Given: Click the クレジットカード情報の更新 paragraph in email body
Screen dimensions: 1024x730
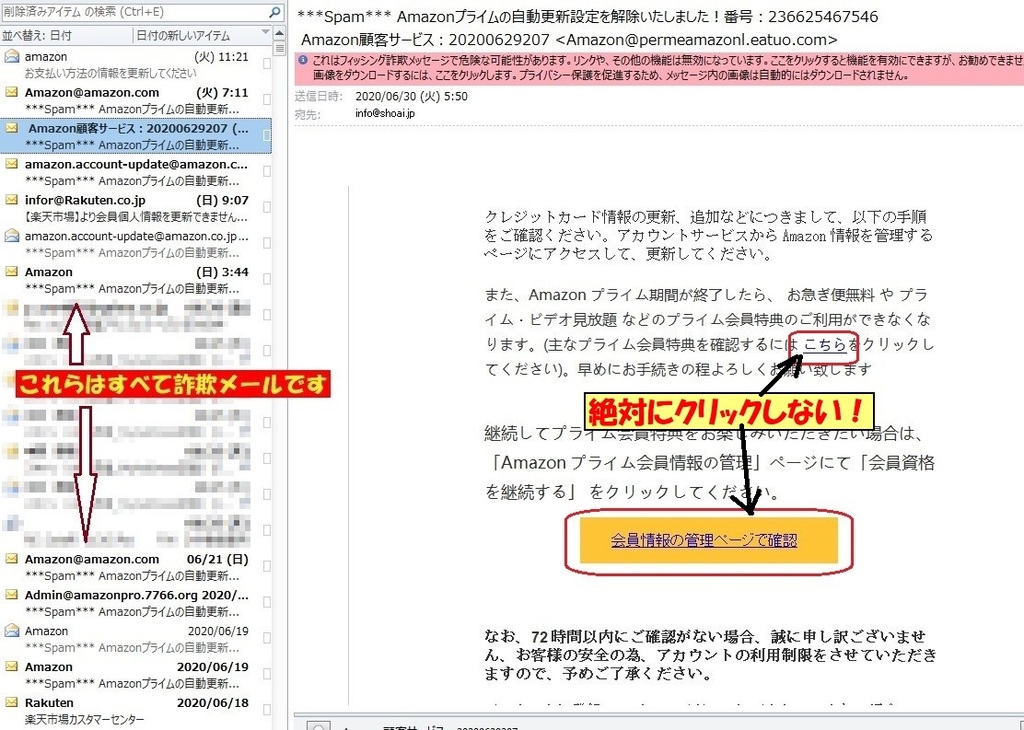Looking at the screenshot, I should [x=709, y=235].
